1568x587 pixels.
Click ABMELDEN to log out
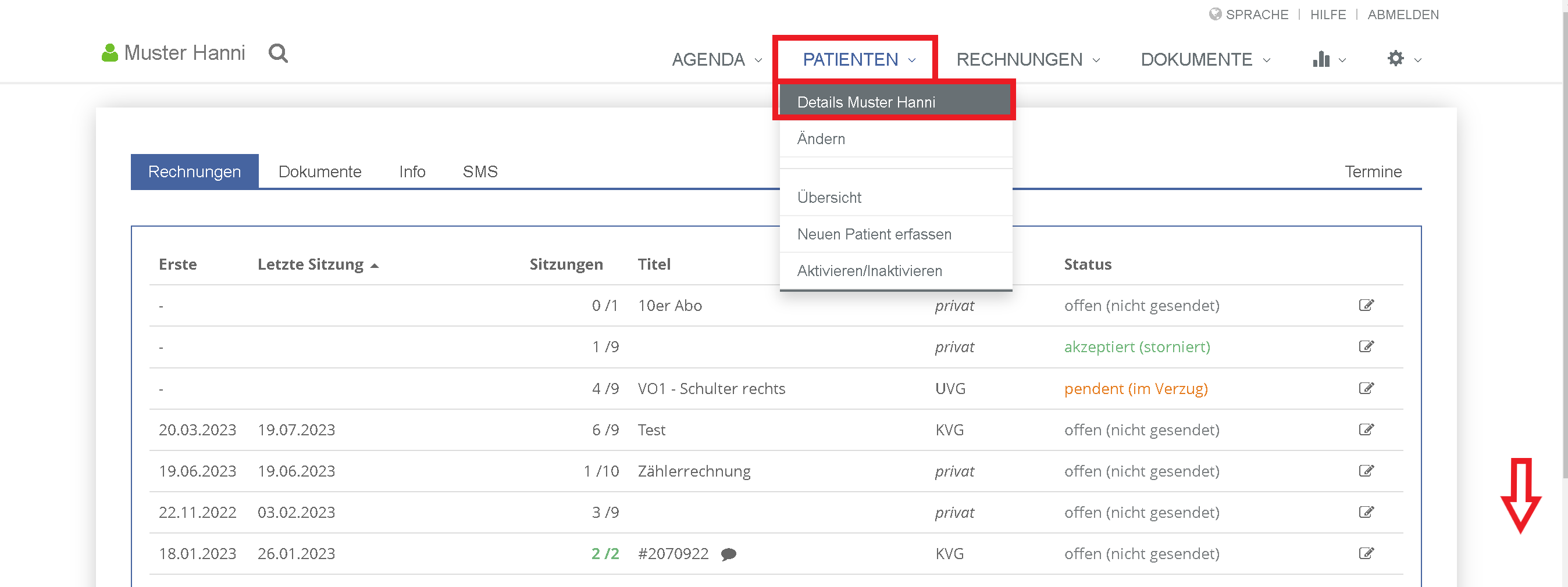(1402, 14)
